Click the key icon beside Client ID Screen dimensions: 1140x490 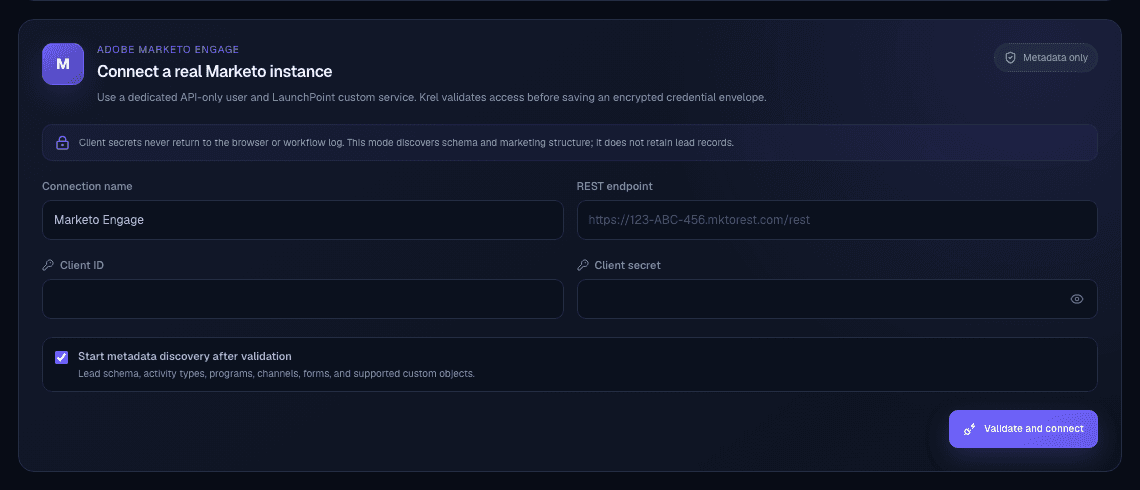click(x=48, y=265)
